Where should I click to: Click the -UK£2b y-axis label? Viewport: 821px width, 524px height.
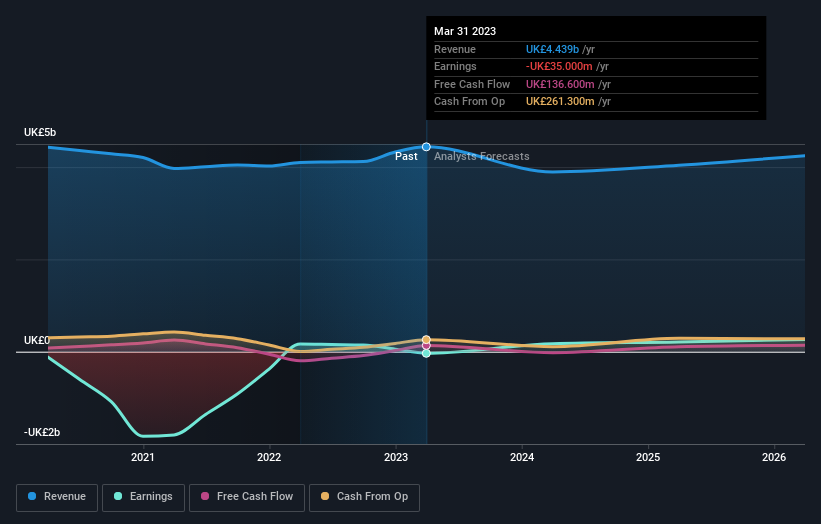(x=42, y=432)
